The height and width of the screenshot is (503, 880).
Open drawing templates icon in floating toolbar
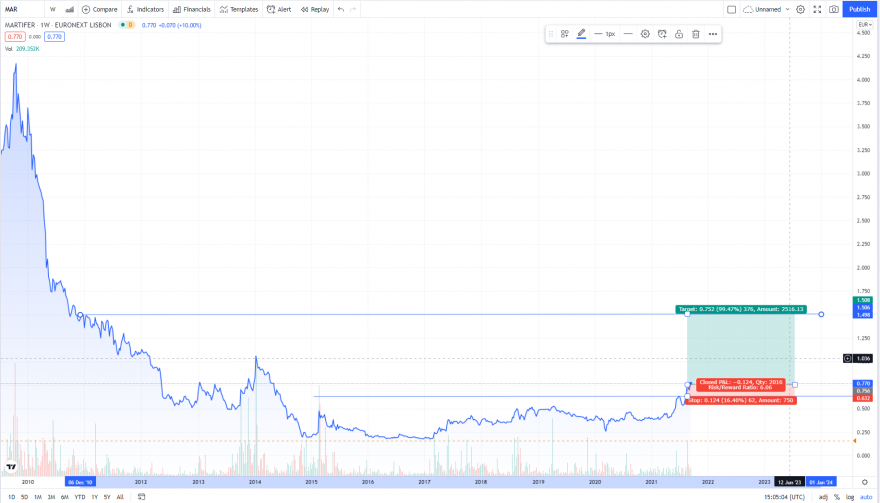pyautogui.click(x=565, y=34)
